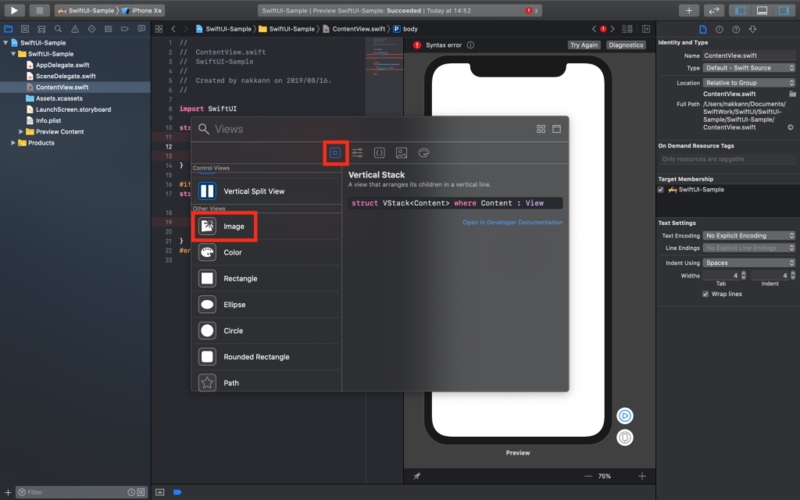Screen dimensions: 800x500
Task: Show the File inspector tab
Action: (x=703, y=29)
